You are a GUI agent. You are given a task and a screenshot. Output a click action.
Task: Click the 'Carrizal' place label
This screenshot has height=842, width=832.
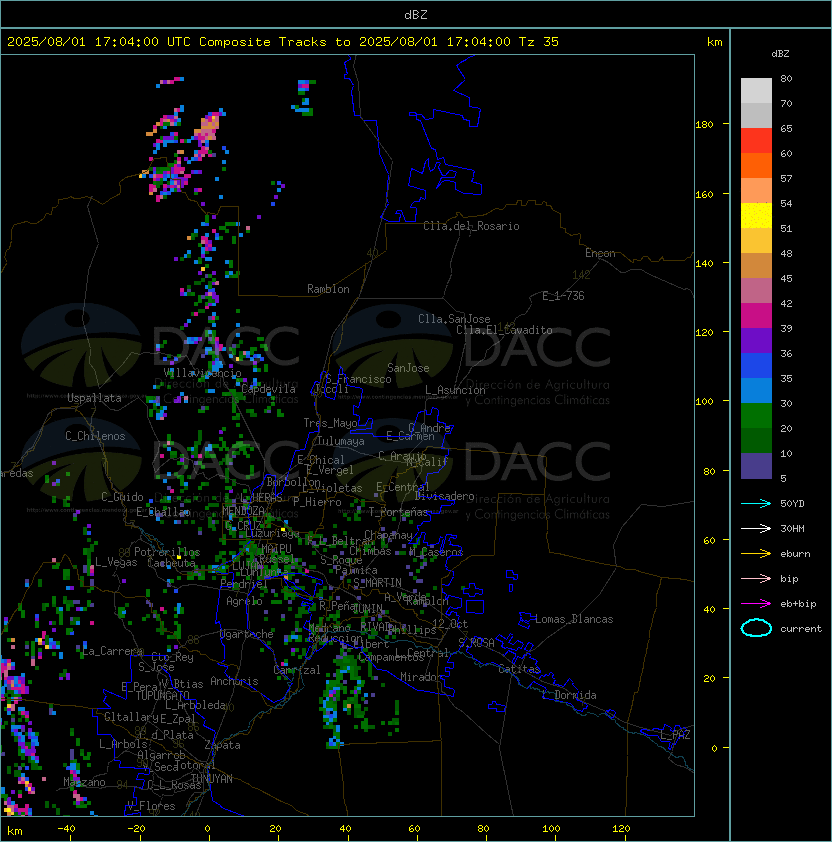point(297,670)
